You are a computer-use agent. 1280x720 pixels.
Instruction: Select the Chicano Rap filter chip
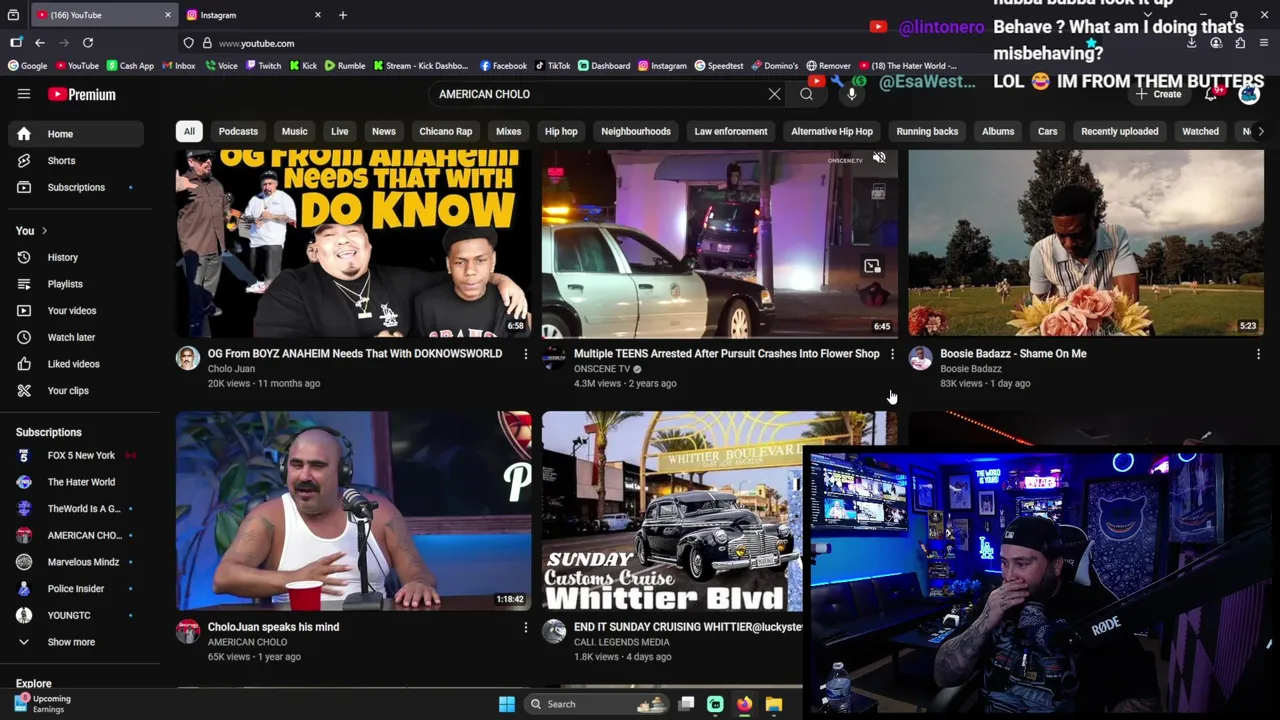click(445, 131)
